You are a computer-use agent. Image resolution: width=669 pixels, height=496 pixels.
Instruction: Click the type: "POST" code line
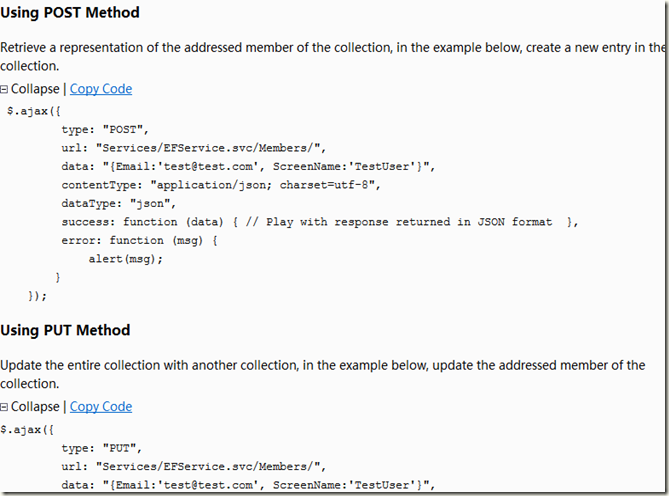(105, 129)
